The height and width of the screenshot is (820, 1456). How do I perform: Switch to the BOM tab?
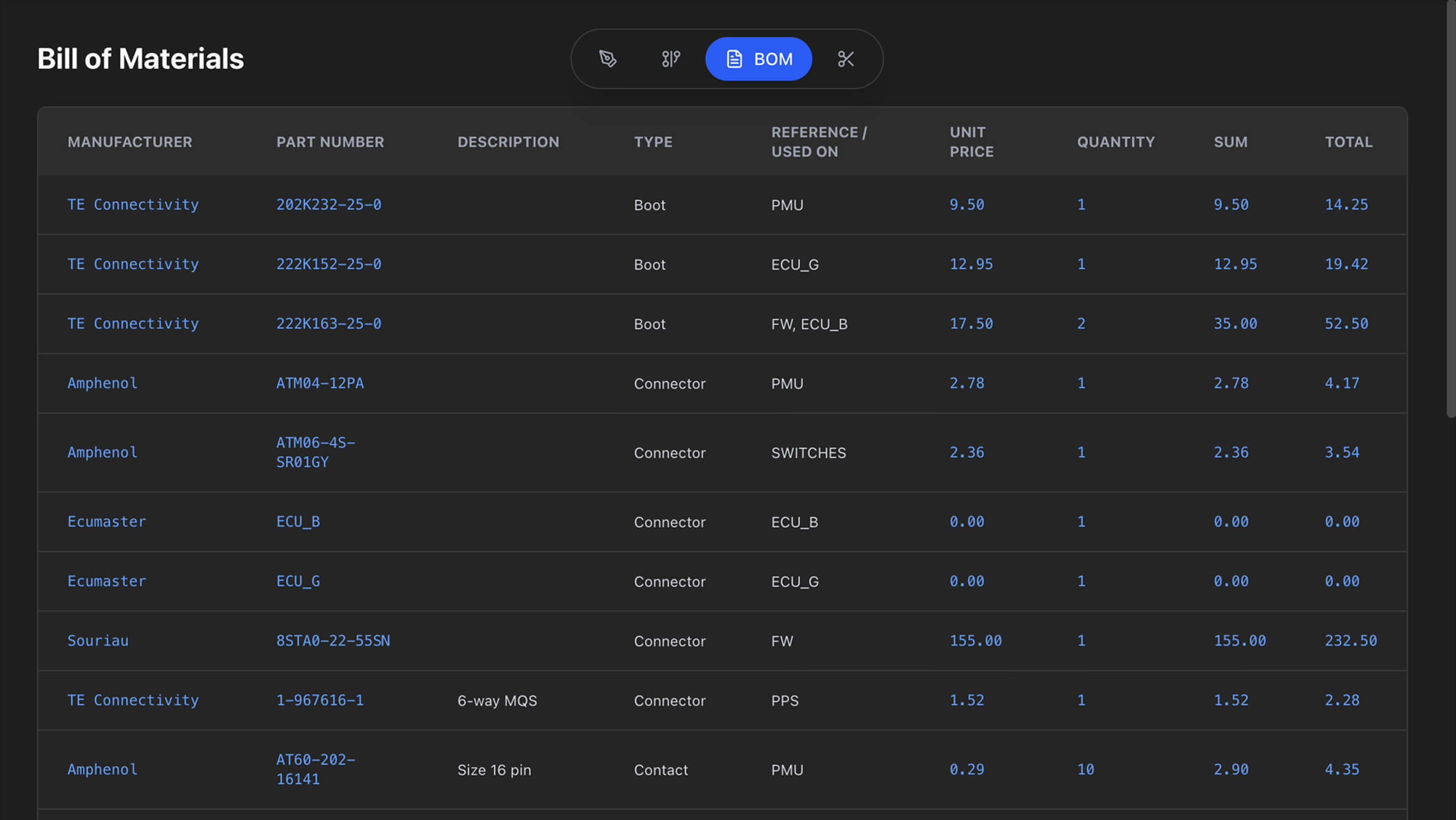pos(758,59)
